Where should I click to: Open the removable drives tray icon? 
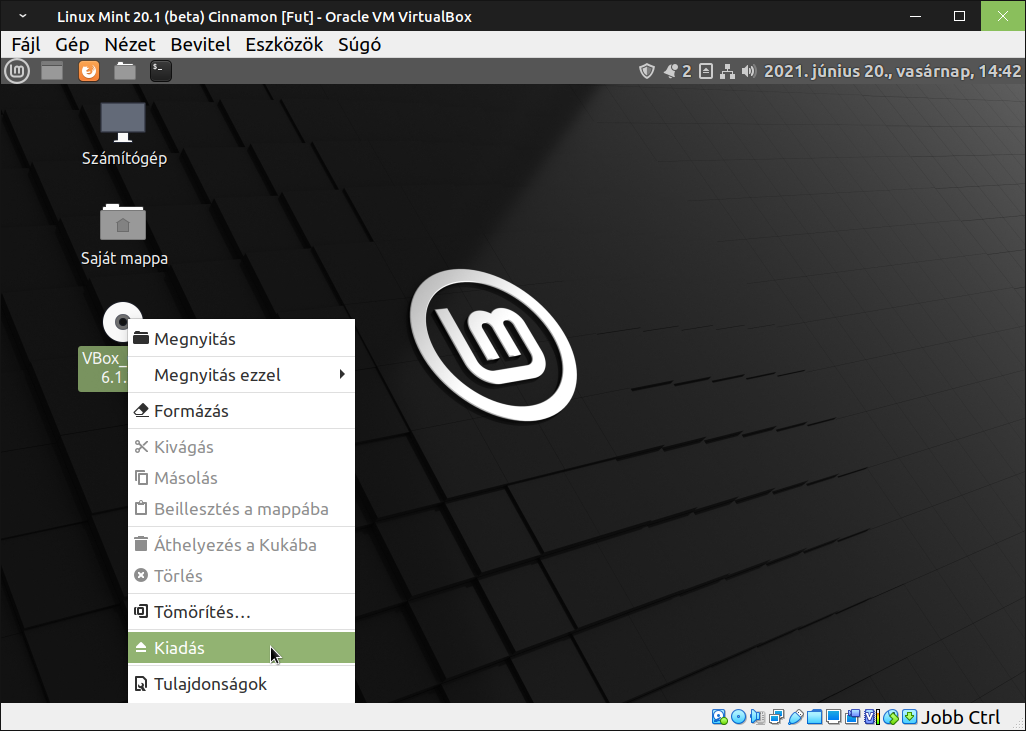[706, 71]
